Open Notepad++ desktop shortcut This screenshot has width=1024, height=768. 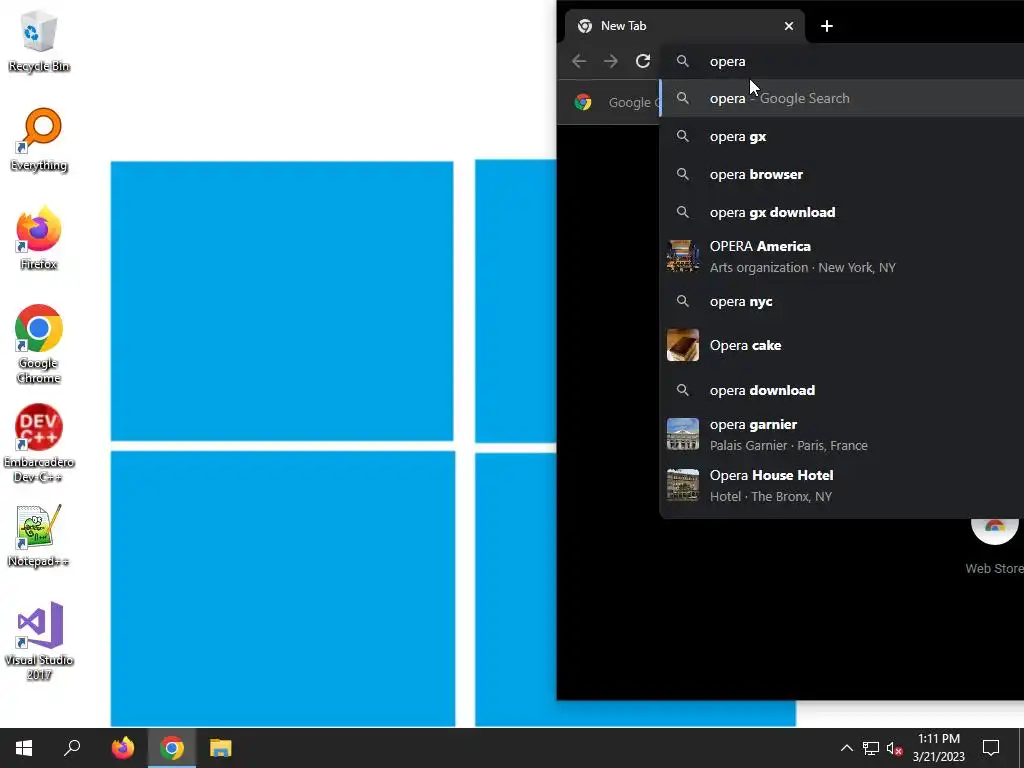pos(39,536)
